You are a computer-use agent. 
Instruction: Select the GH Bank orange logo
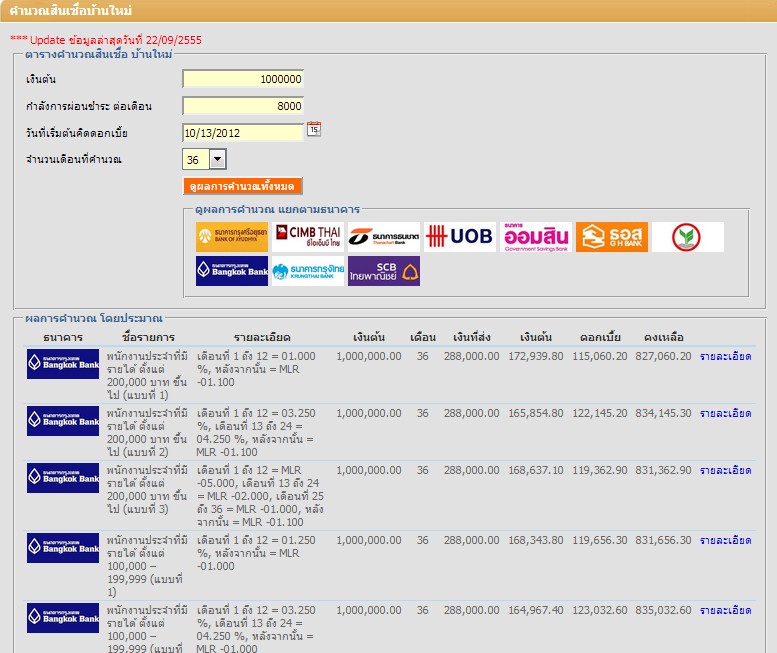point(611,237)
